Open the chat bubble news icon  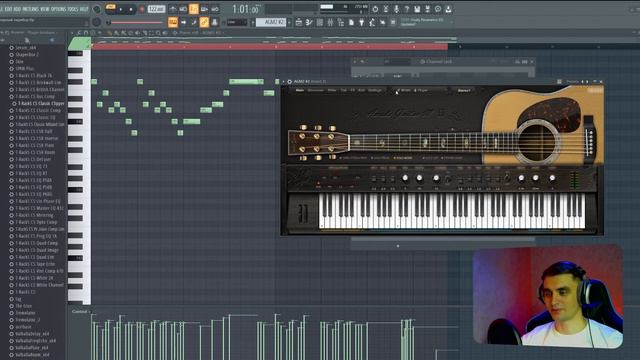(438, 9)
